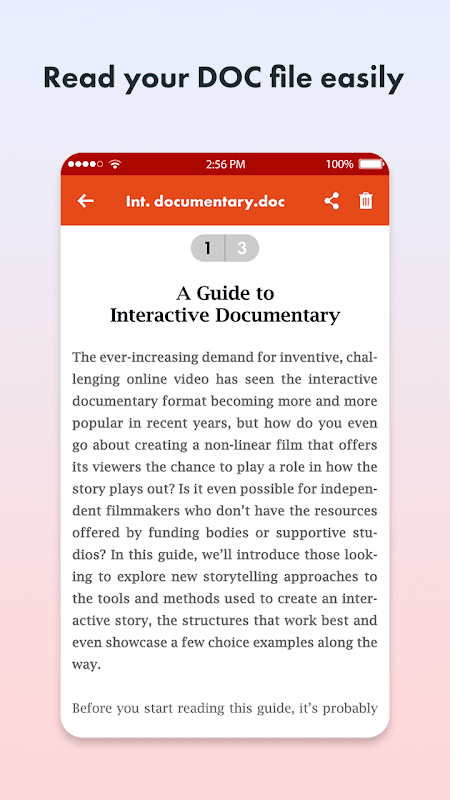Tap the signal strength dots
Screen dimensions: 450x800
point(85,164)
